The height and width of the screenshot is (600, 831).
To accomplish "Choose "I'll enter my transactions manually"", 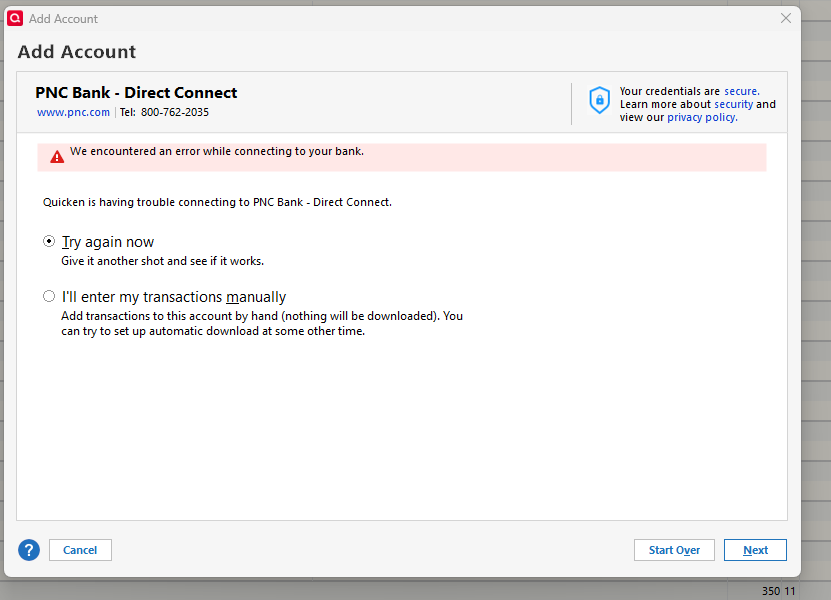I will [x=49, y=297].
